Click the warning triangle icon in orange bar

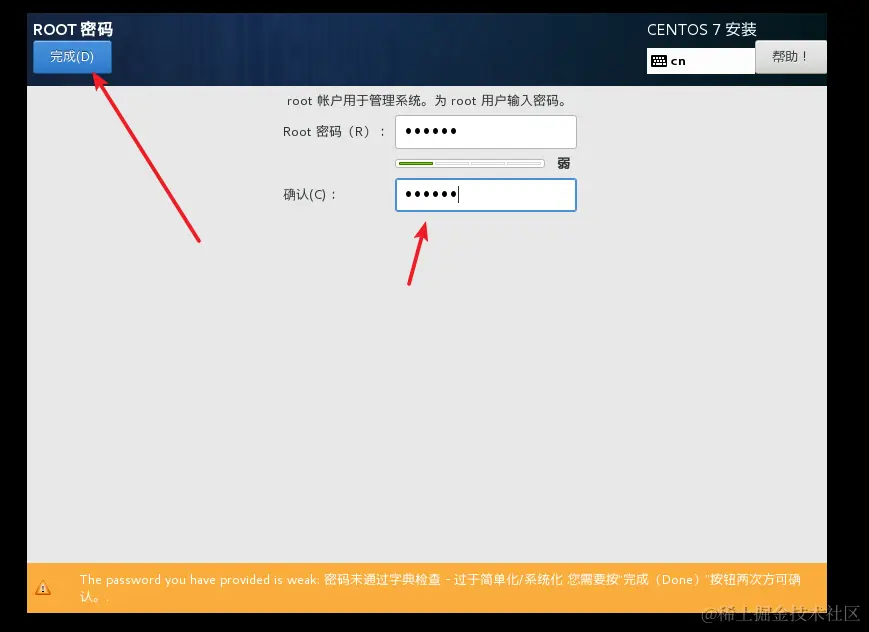(x=43, y=588)
